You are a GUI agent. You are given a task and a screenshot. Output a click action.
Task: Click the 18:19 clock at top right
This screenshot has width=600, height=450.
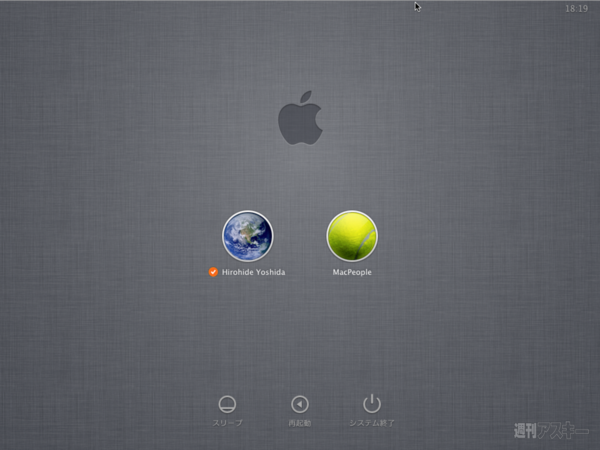click(x=576, y=8)
